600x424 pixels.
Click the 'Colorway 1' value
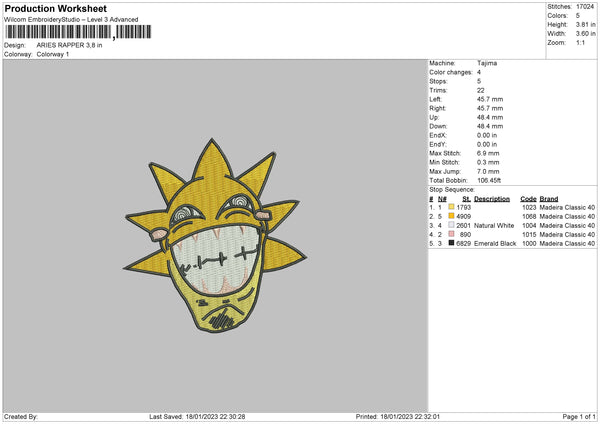click(x=53, y=54)
